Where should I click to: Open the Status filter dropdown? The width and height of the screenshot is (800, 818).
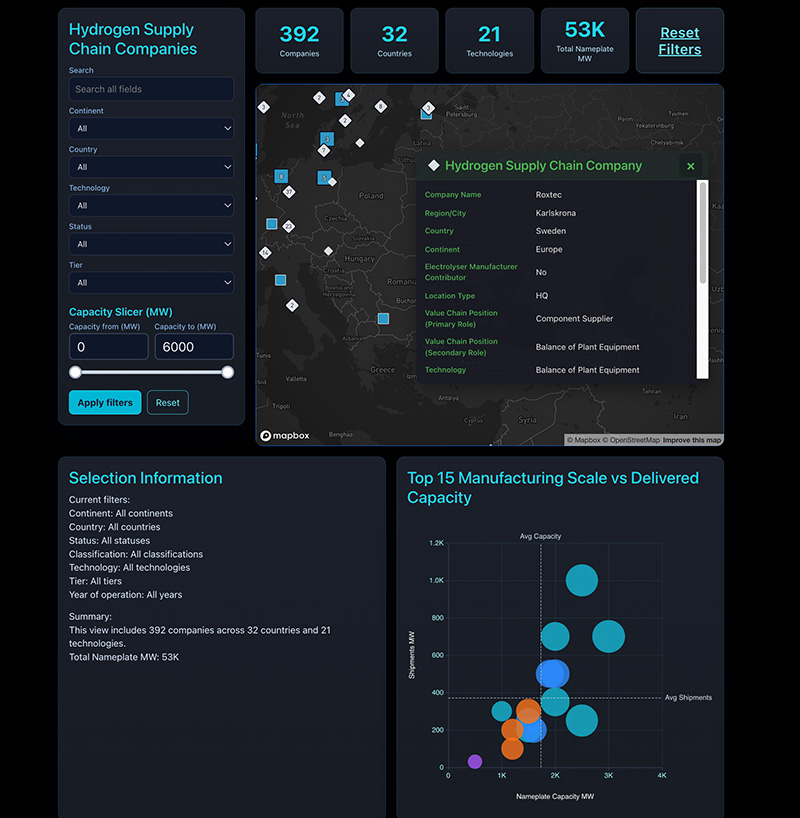point(151,244)
